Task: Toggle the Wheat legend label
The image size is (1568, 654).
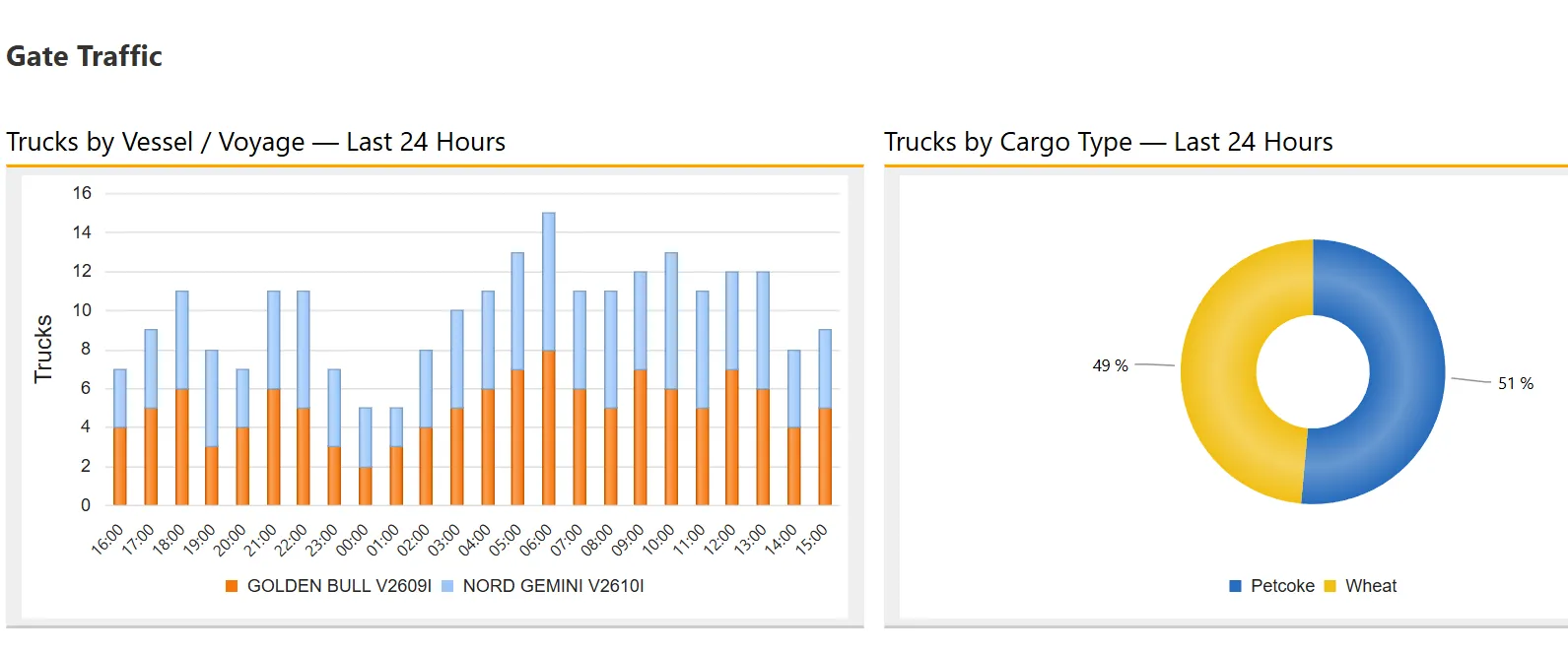Action: (x=1371, y=586)
